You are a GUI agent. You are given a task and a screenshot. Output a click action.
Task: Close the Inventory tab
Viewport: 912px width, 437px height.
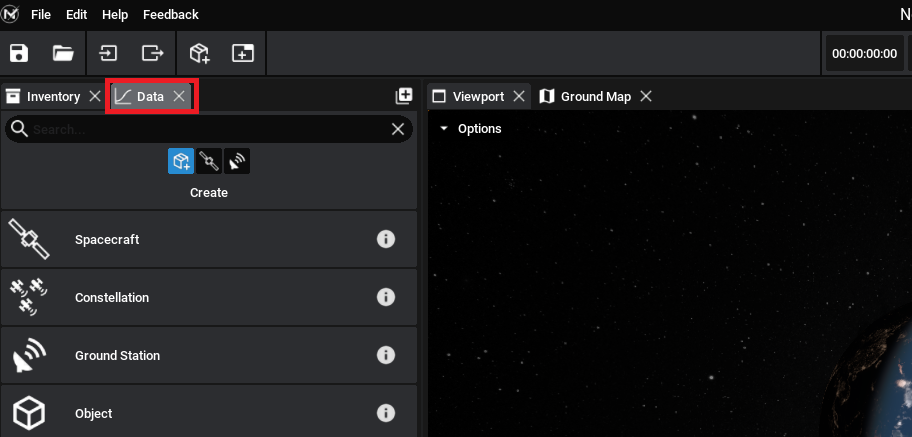[95, 97]
